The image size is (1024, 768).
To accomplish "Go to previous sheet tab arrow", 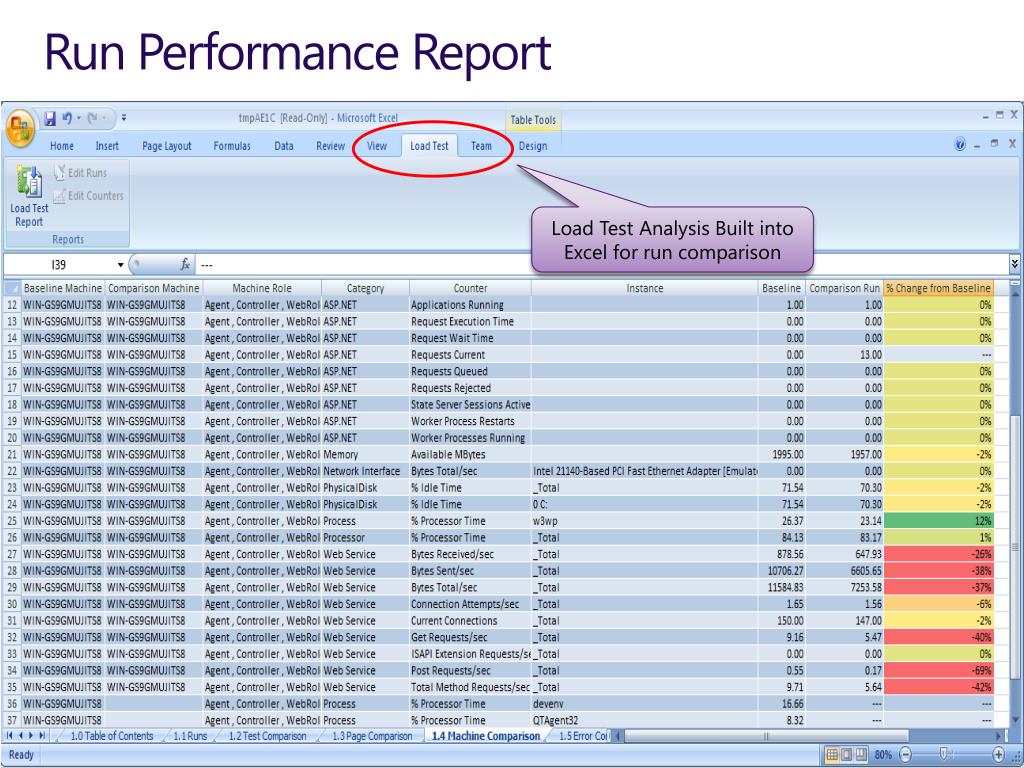I will point(20,736).
